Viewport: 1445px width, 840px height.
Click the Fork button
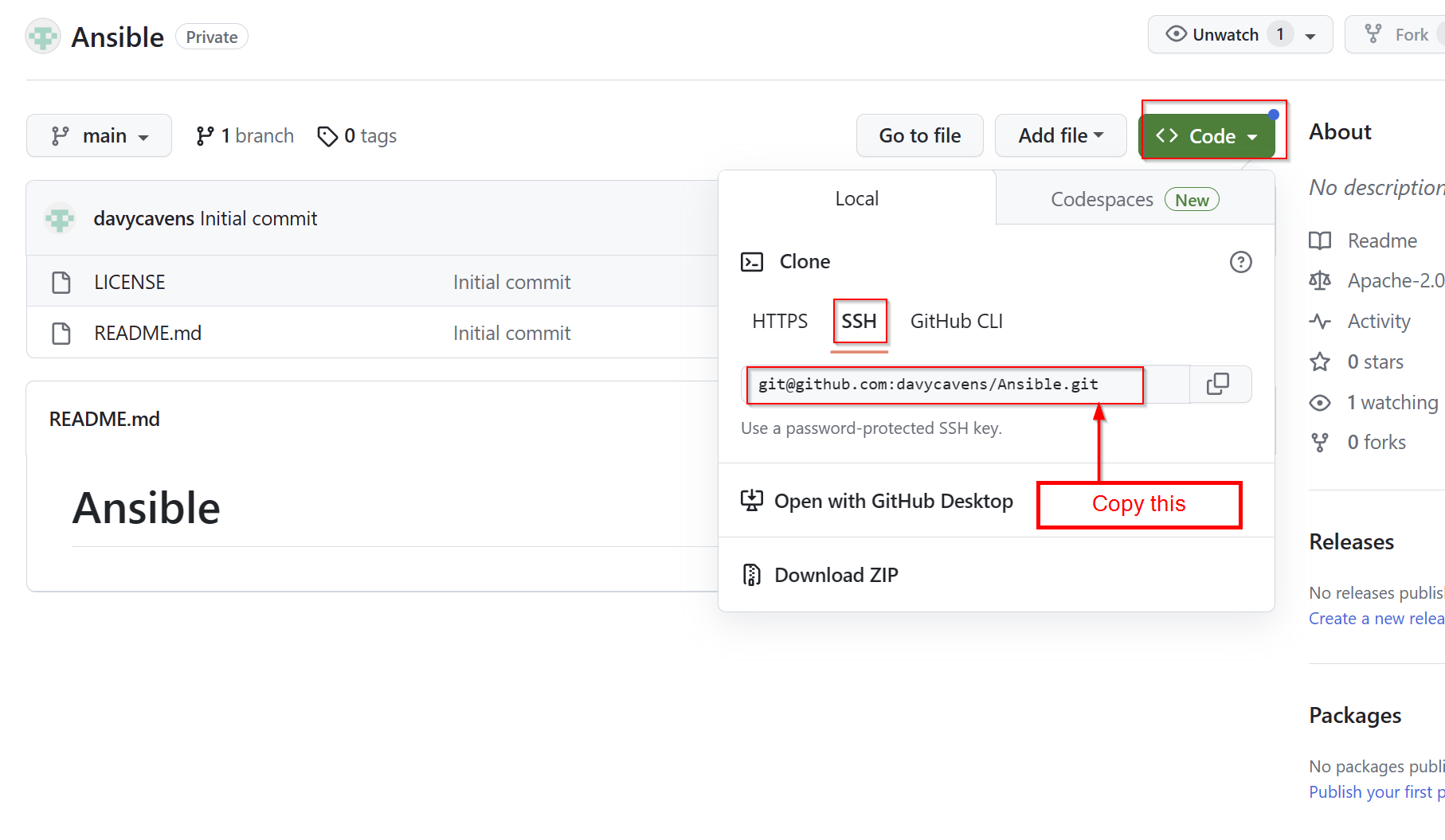point(1395,35)
